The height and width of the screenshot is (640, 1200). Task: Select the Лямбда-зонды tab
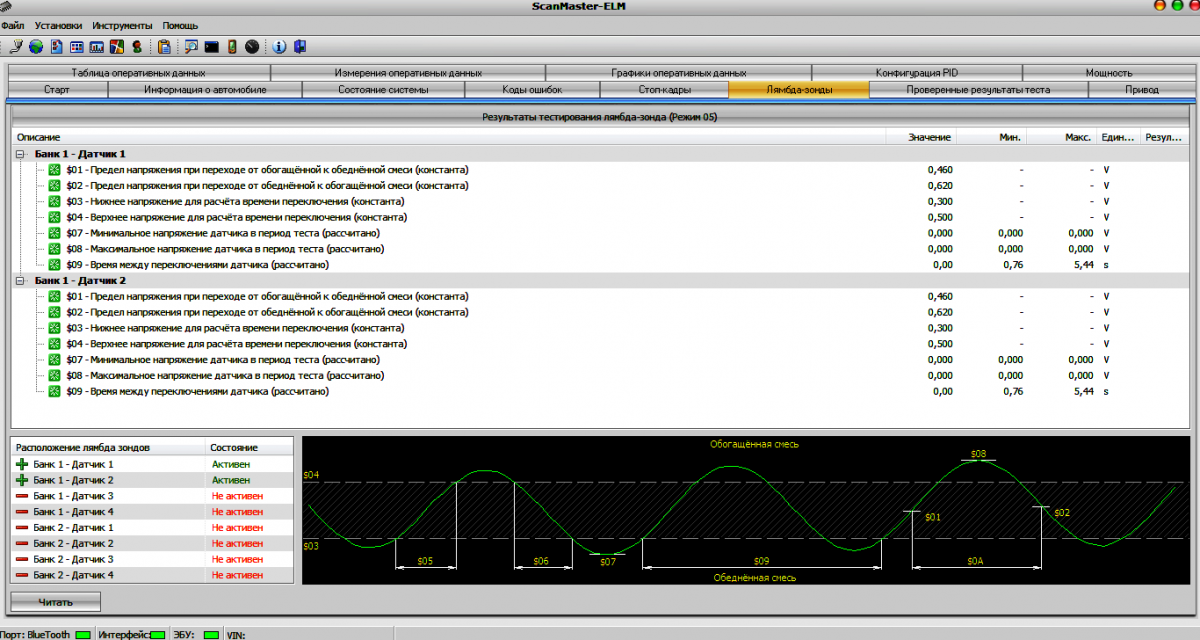click(x=799, y=90)
